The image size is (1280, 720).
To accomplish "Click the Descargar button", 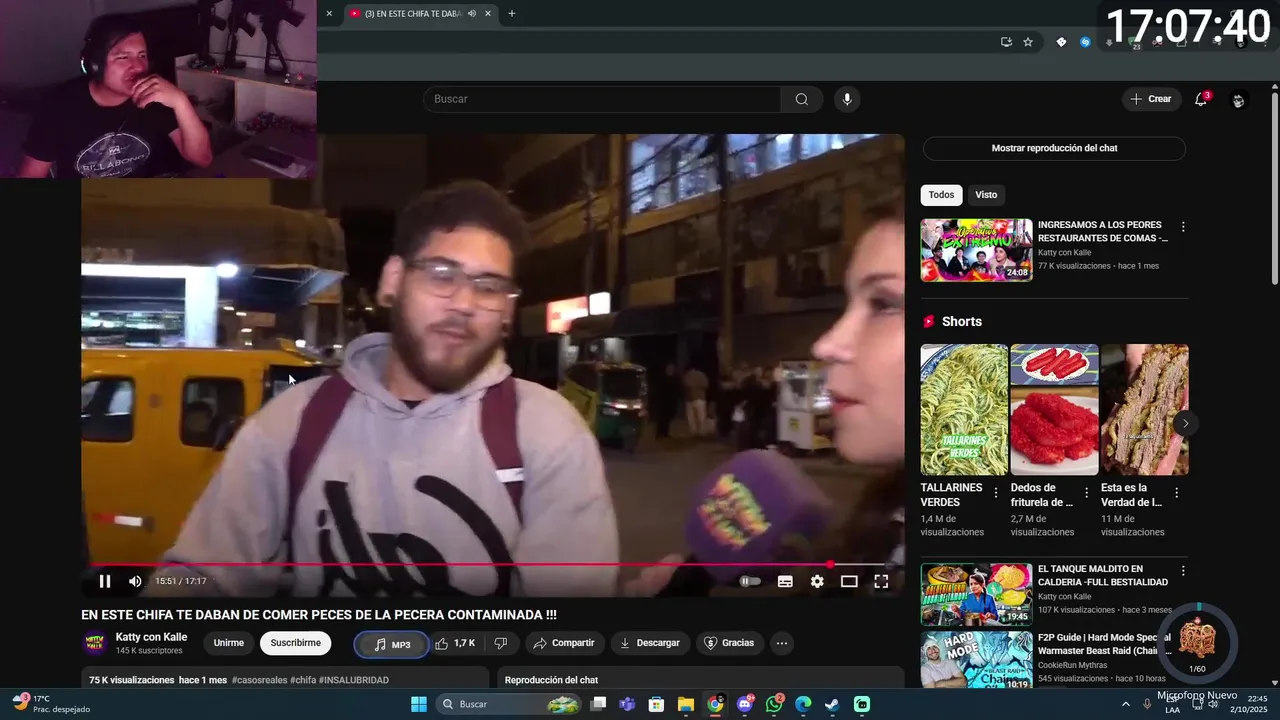I will 650,643.
